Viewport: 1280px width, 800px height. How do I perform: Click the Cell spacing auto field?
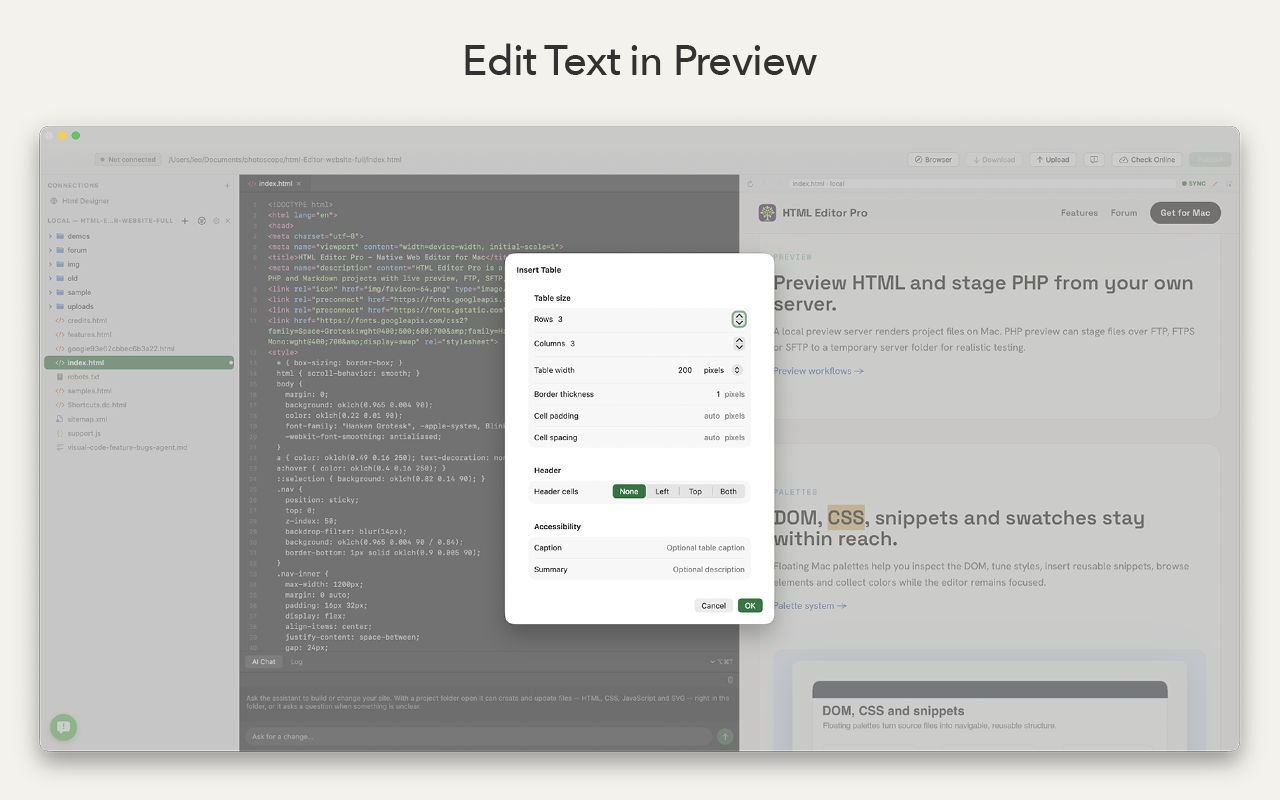pyautogui.click(x=711, y=438)
